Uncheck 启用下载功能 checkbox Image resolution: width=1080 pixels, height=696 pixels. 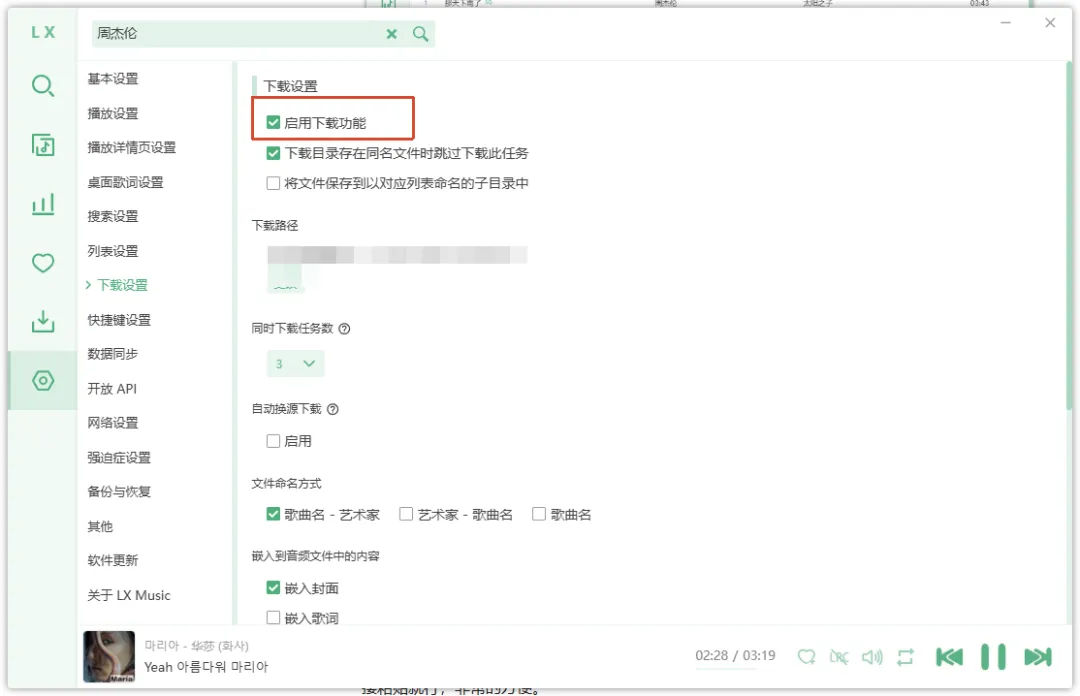273,123
